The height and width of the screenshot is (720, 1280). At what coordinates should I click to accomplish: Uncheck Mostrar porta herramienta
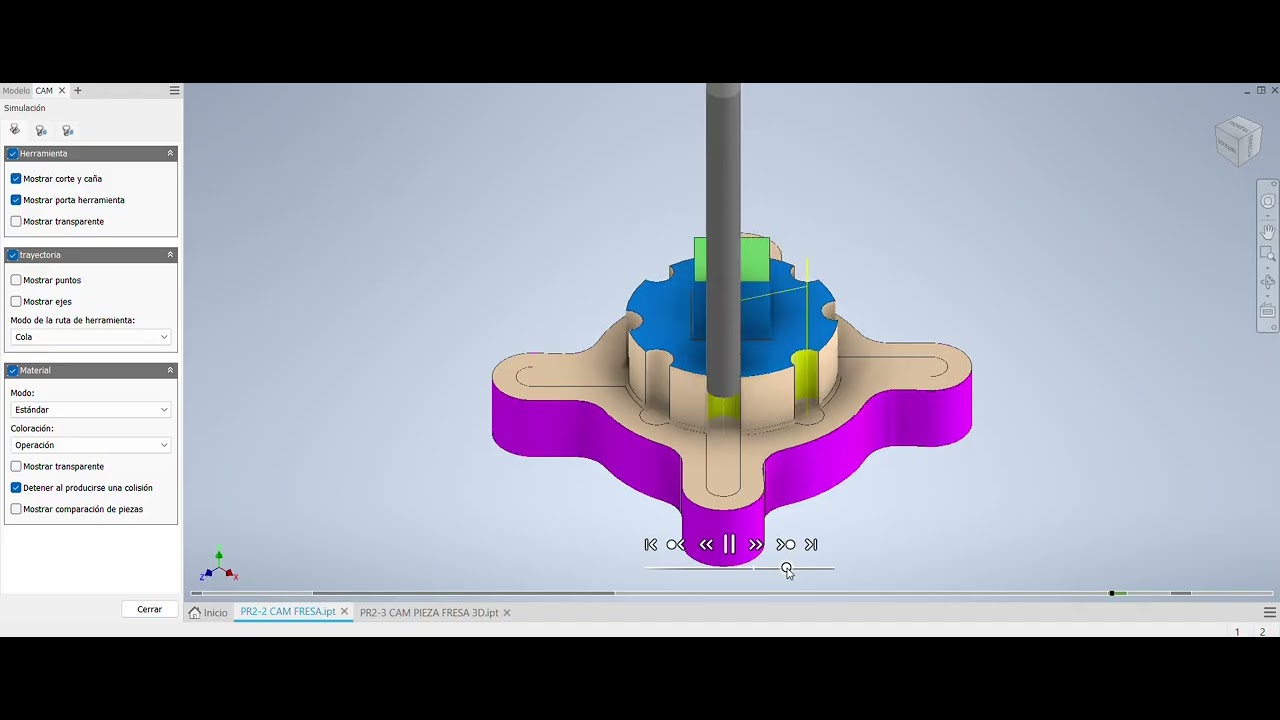click(x=16, y=200)
